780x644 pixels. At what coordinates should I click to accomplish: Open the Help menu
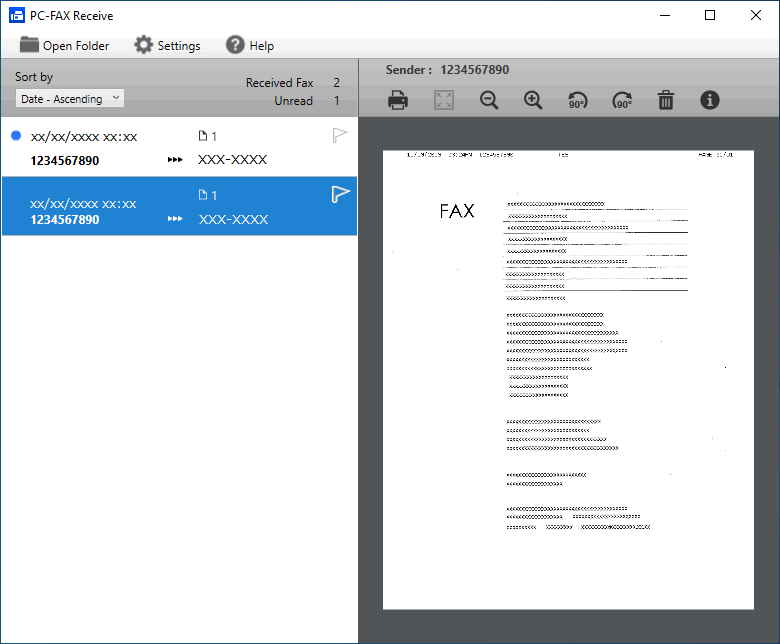click(249, 45)
